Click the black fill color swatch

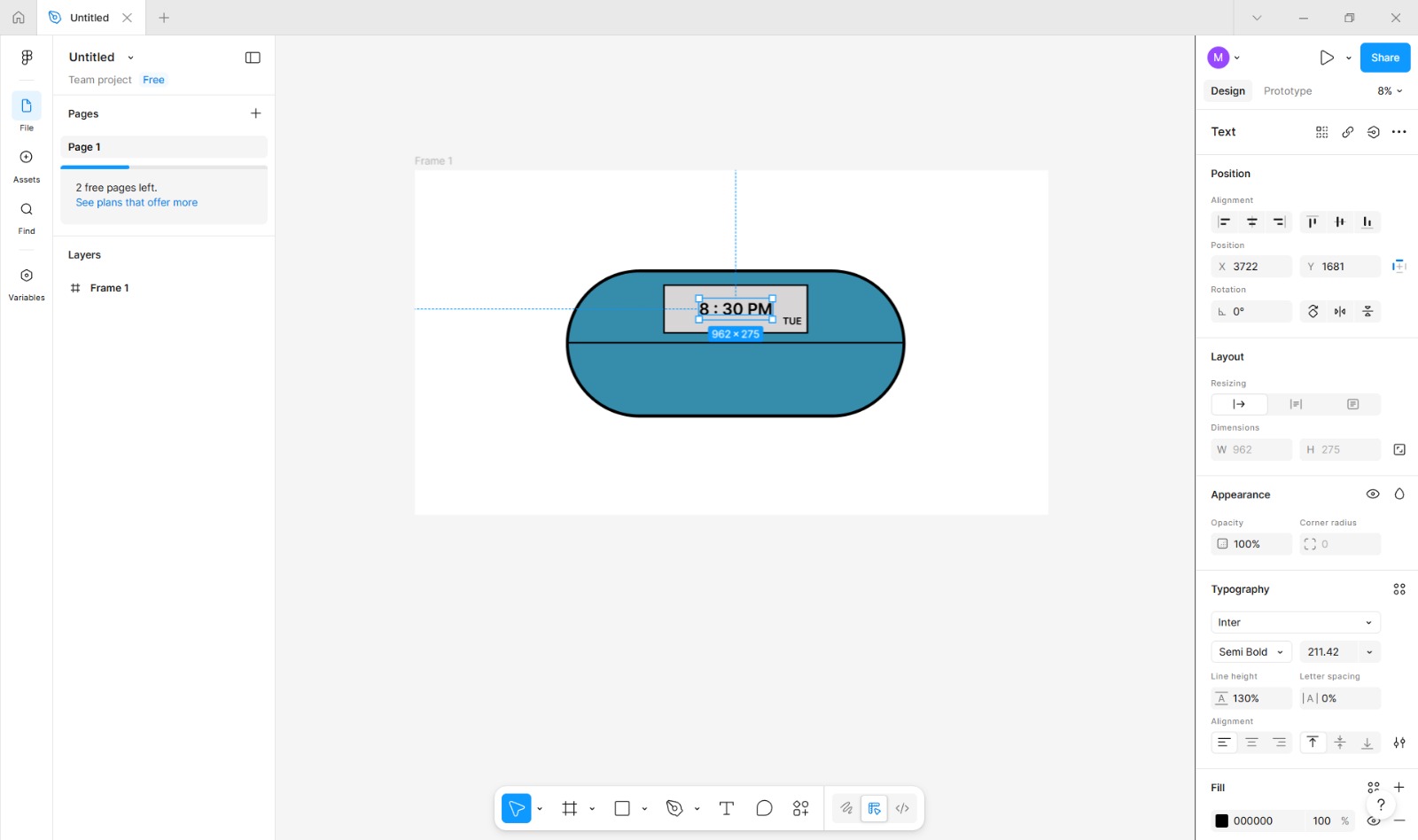[x=1223, y=821]
